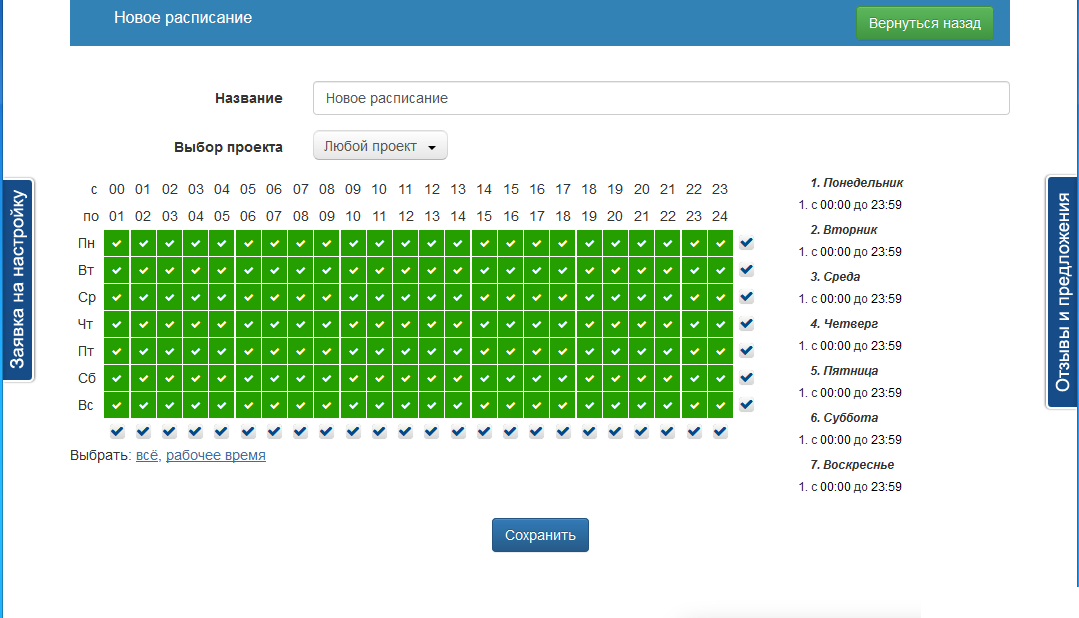Select all hours via the 'всё' link
Viewport: 1079px width, 618px height.
(147, 455)
